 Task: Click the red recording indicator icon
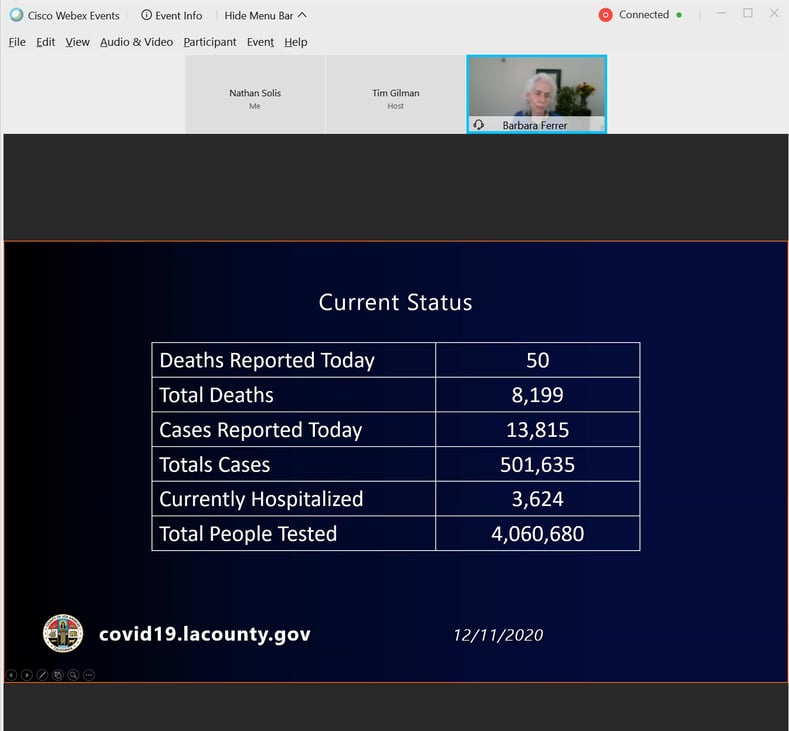click(x=605, y=15)
